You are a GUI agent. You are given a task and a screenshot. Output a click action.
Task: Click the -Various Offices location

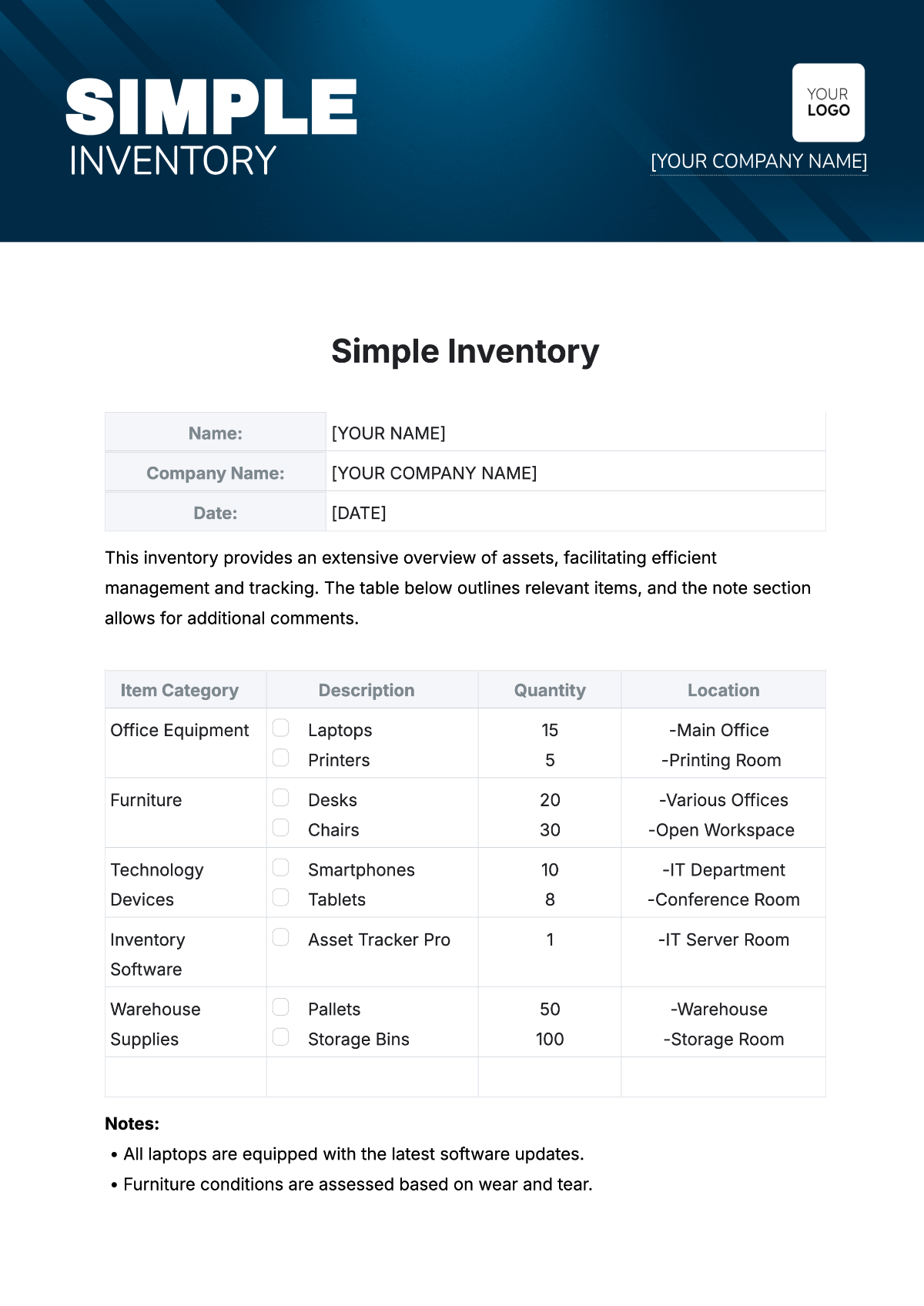724,800
